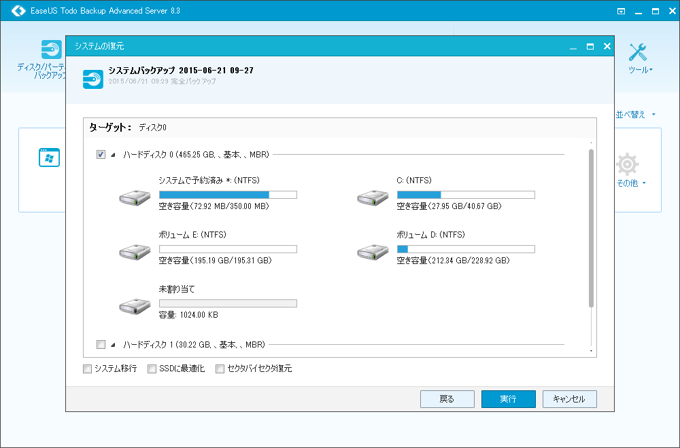
Task: Click the ハードディスク 0 (465.25 GB) label
Action: coord(196,154)
